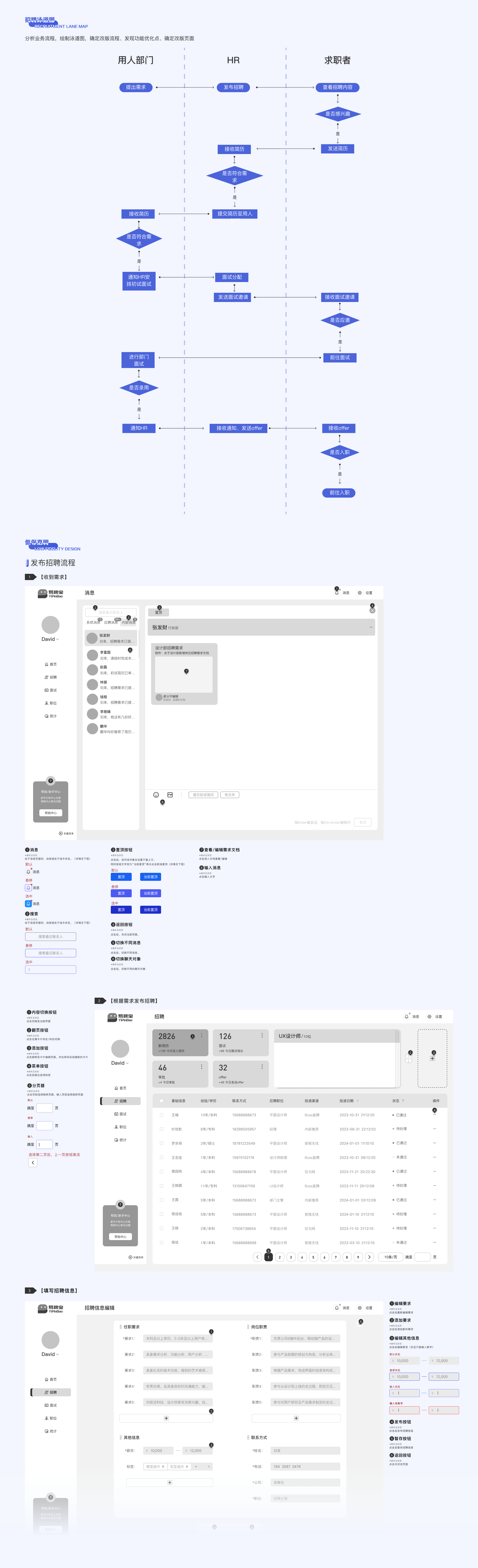Click 传文件 button
Viewport: 478px width, 1568px height.
(x=230, y=795)
